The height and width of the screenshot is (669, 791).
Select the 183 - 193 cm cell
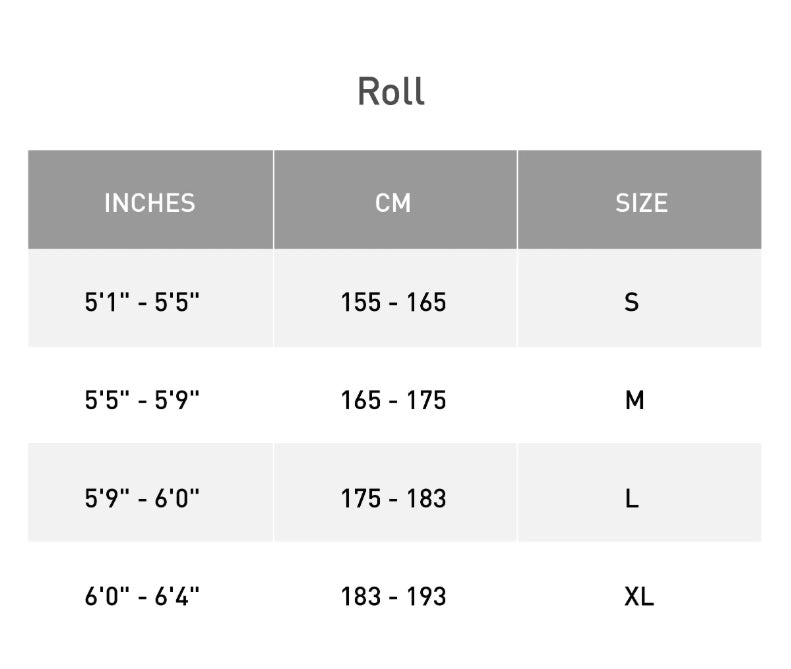point(393,596)
